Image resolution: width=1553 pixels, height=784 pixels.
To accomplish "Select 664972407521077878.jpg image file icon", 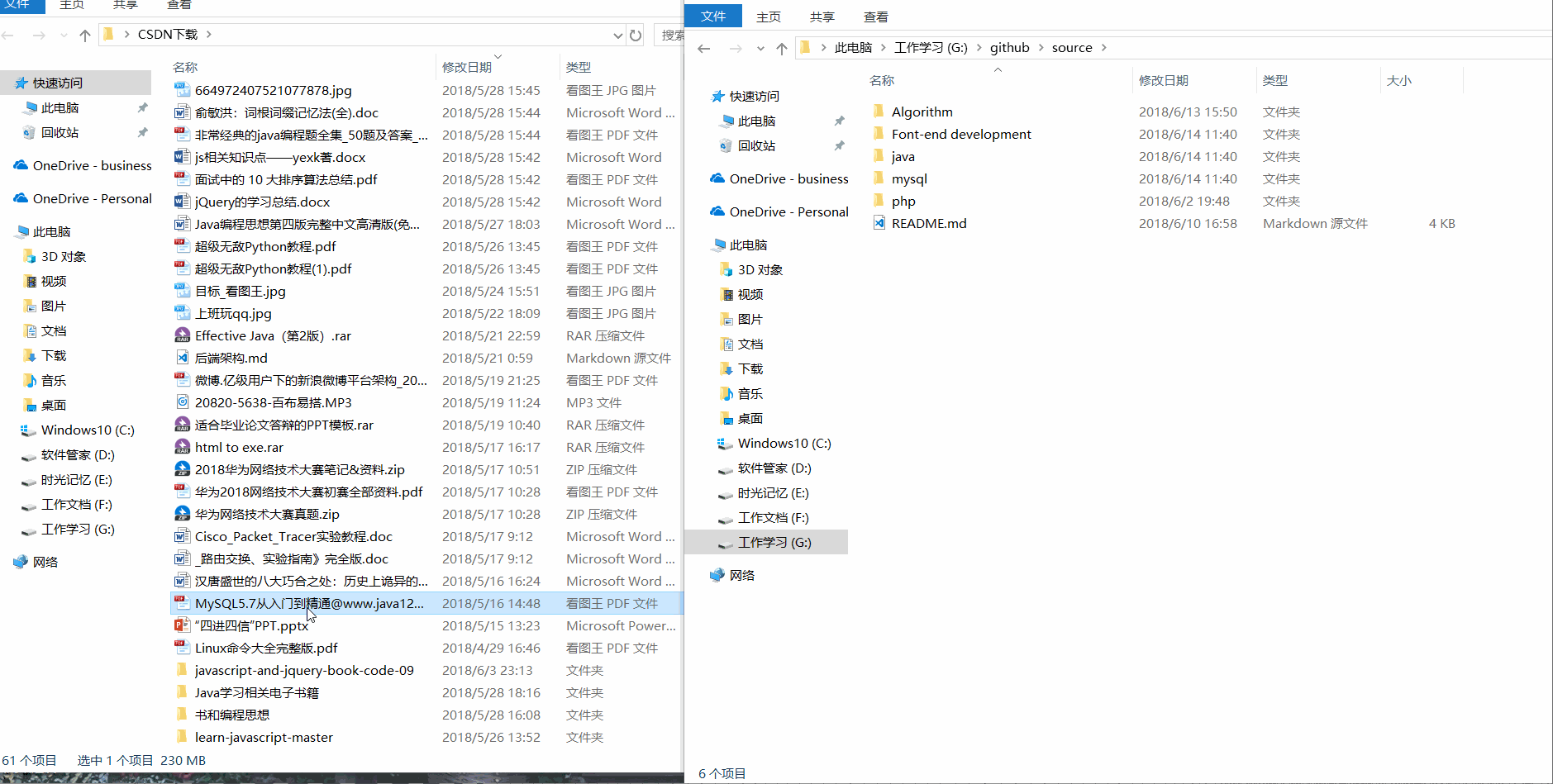I will click(x=182, y=90).
